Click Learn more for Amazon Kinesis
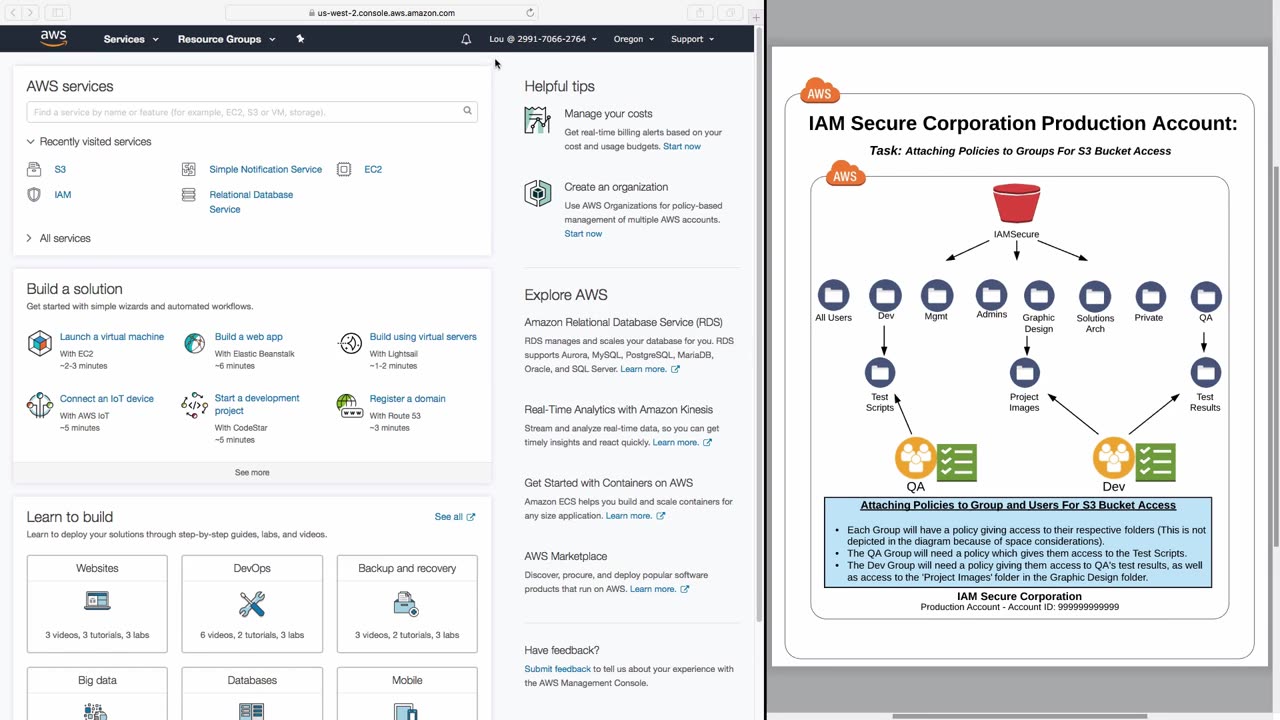Screen dimensions: 1280x720 [x=682, y=442]
